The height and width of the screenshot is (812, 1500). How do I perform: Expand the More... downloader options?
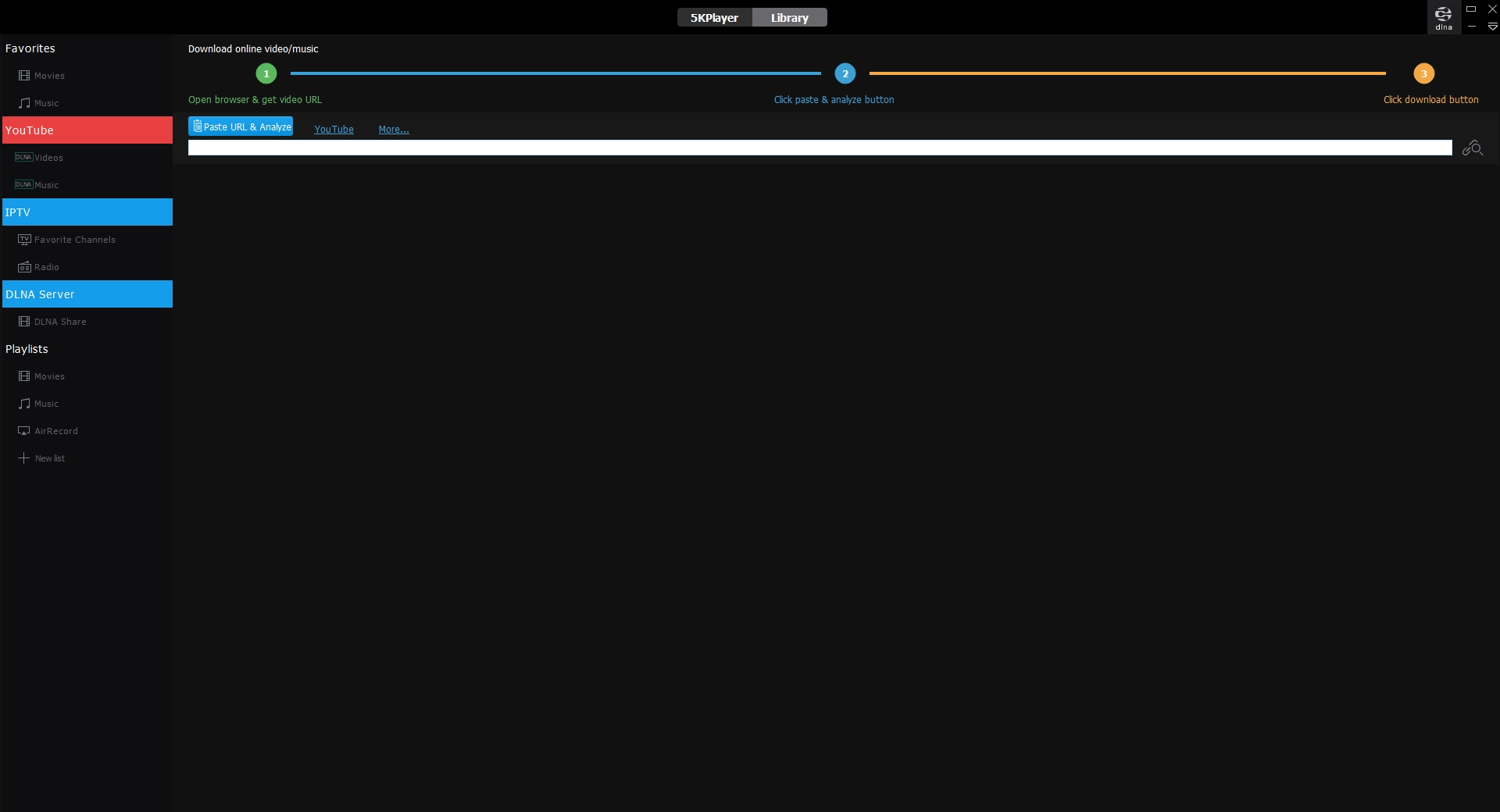[x=392, y=129]
